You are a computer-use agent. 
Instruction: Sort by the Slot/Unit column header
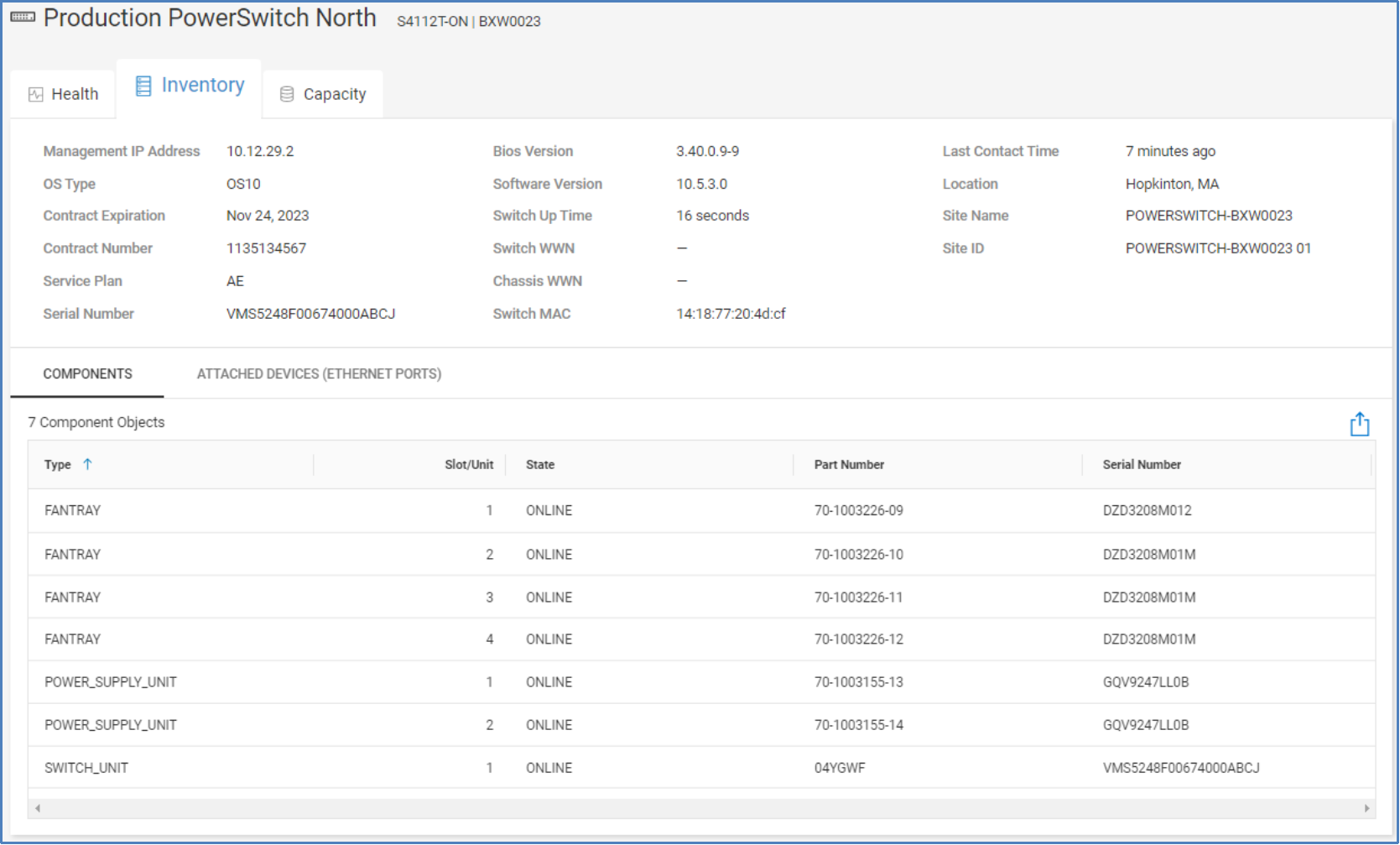(469, 464)
